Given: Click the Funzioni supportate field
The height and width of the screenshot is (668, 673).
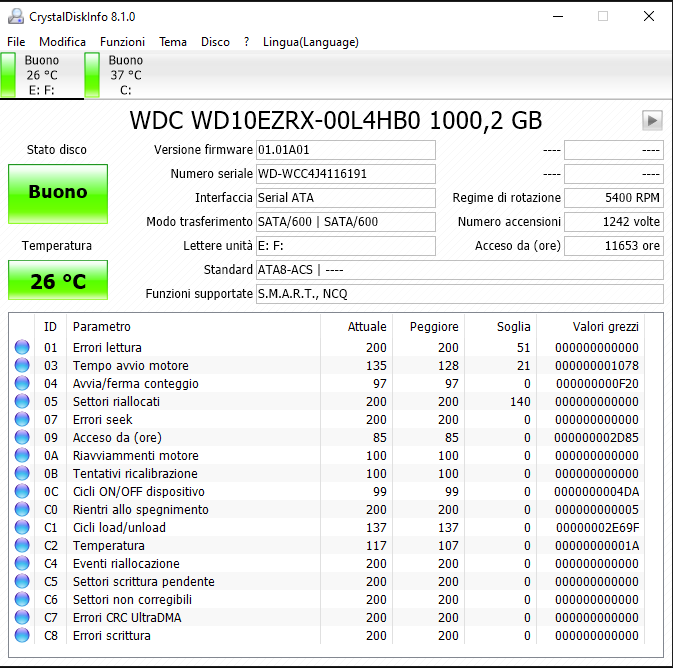Looking at the screenshot, I should tap(460, 294).
